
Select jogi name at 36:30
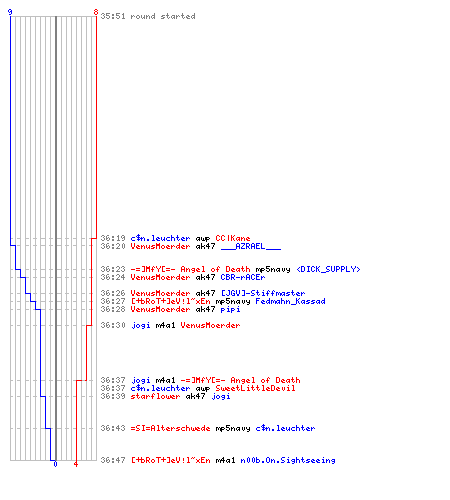click(141, 325)
